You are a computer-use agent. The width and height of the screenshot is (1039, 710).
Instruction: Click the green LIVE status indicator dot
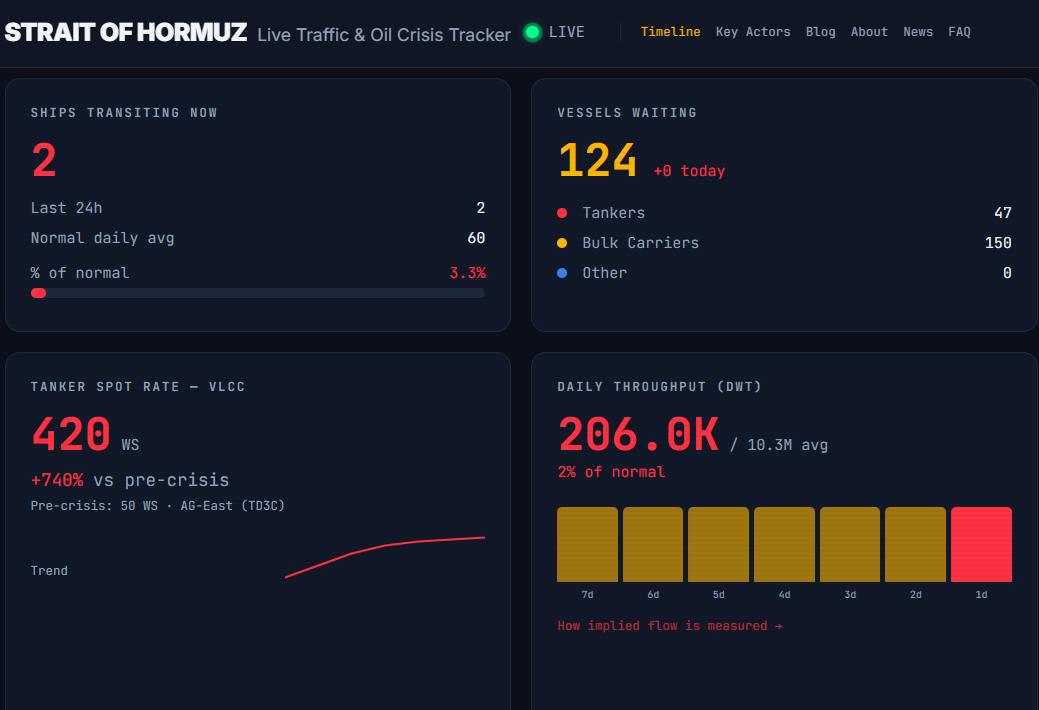(532, 32)
